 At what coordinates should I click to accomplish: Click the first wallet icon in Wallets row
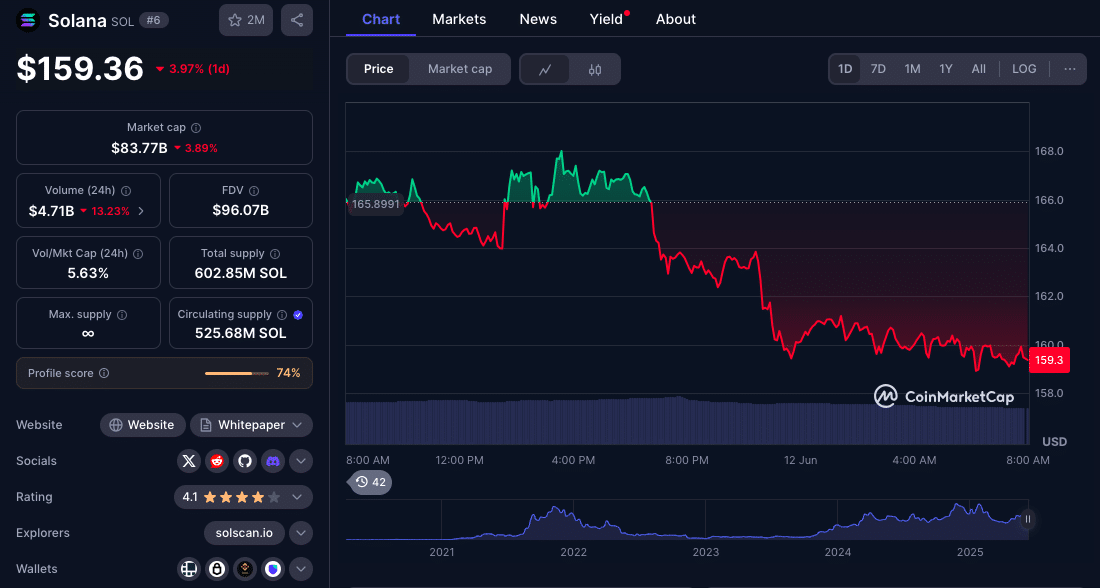coord(189,569)
